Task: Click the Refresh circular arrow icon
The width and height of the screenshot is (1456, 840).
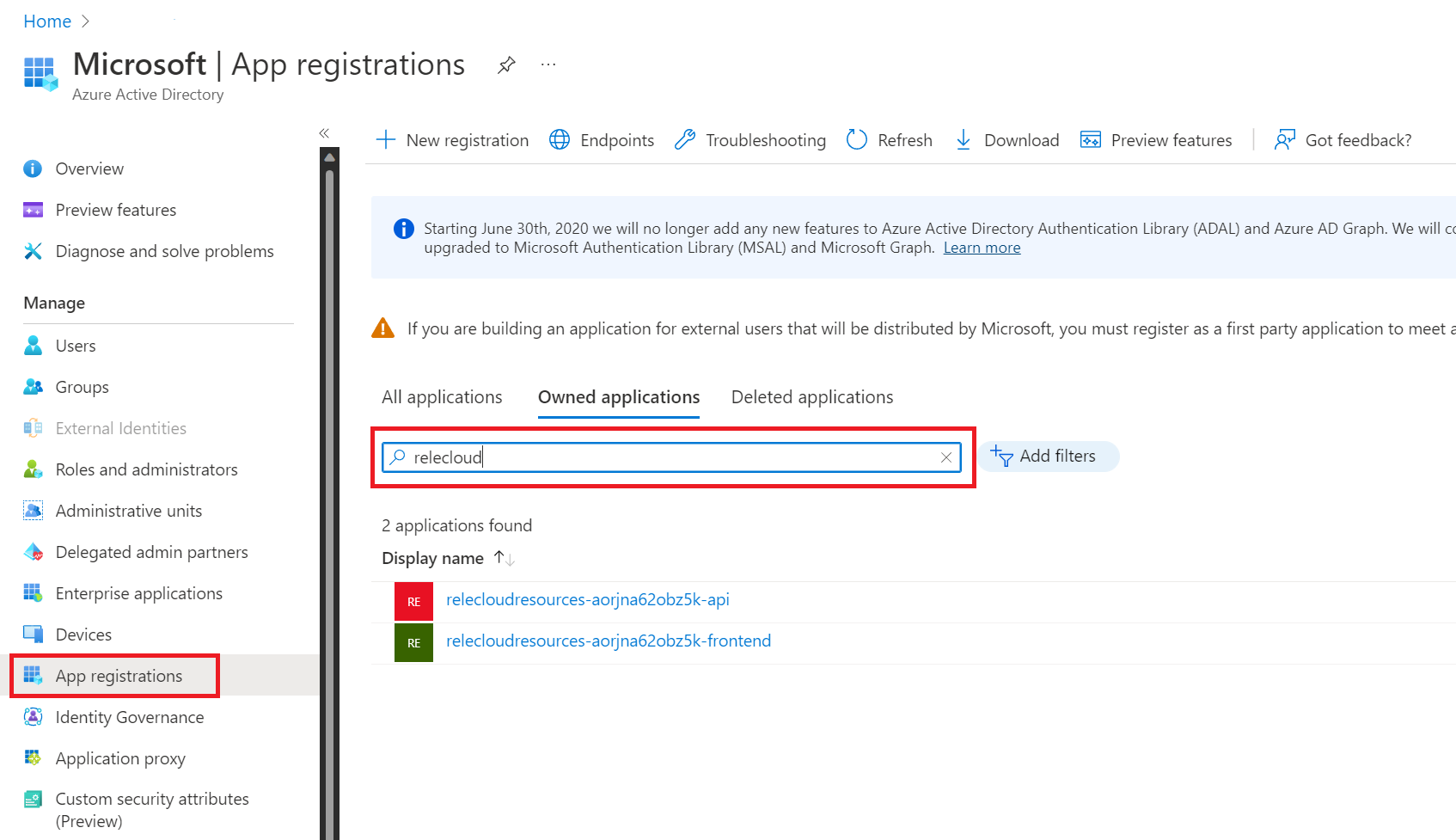Action: (x=857, y=139)
